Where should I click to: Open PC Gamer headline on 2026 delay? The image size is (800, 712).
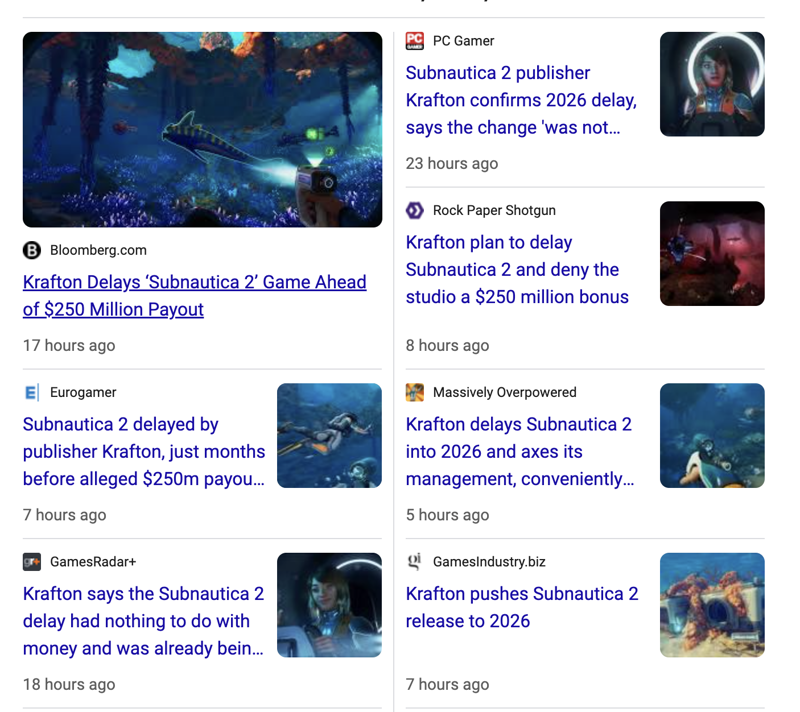[x=521, y=100]
